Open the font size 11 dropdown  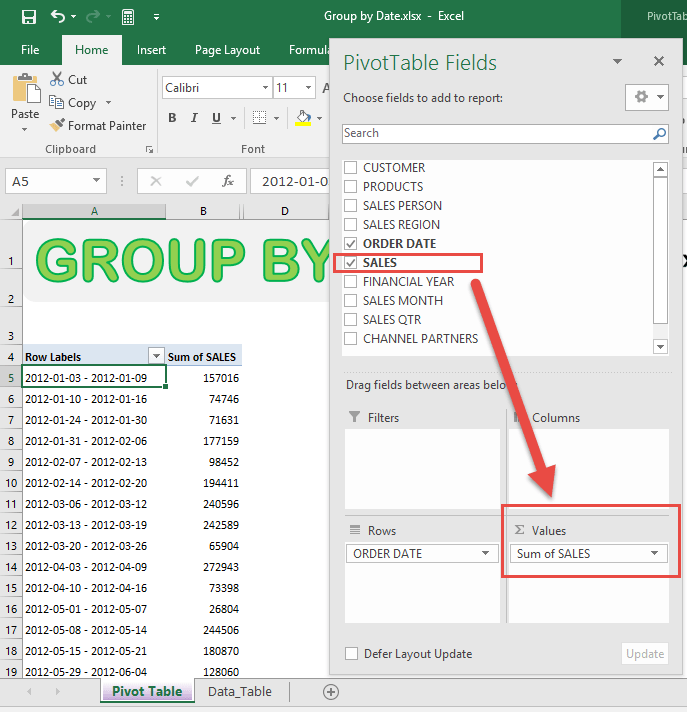[308, 88]
